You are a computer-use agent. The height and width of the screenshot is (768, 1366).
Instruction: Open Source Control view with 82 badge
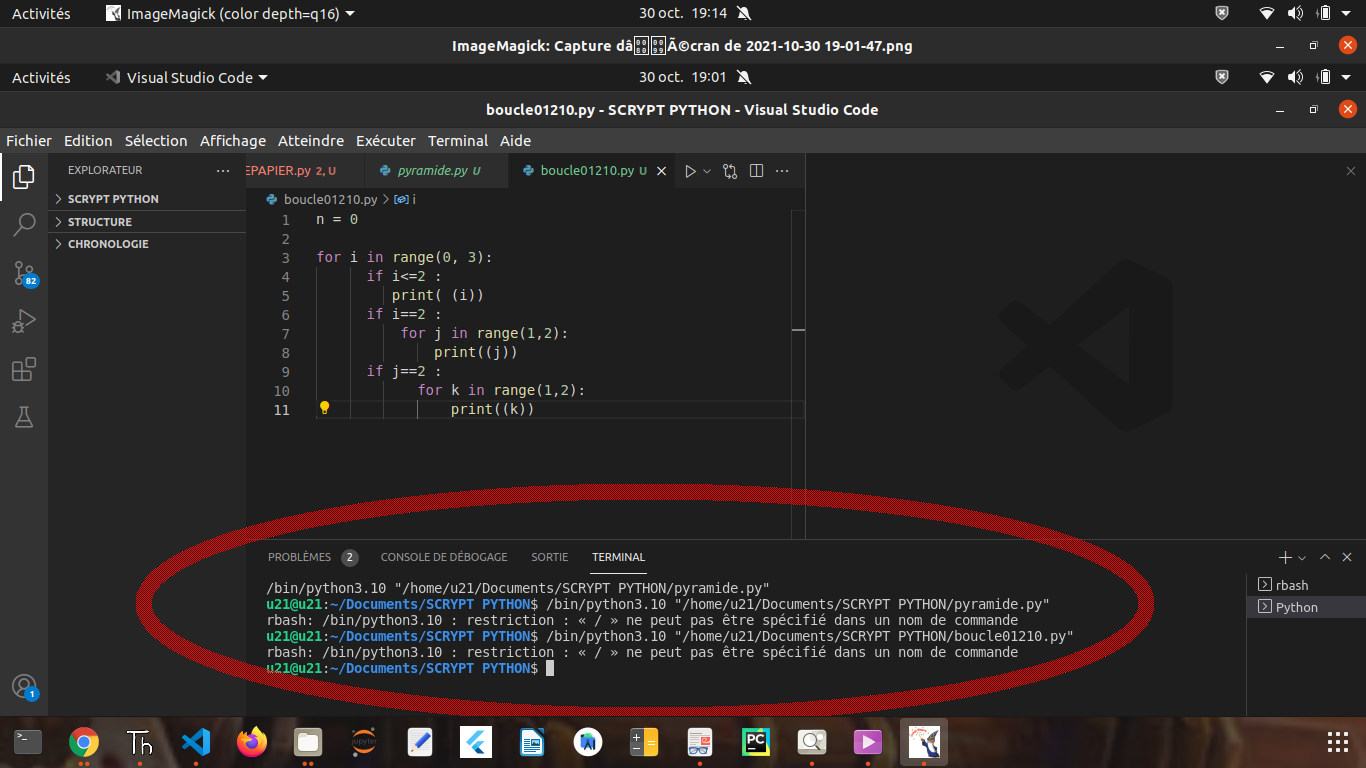[x=24, y=273]
